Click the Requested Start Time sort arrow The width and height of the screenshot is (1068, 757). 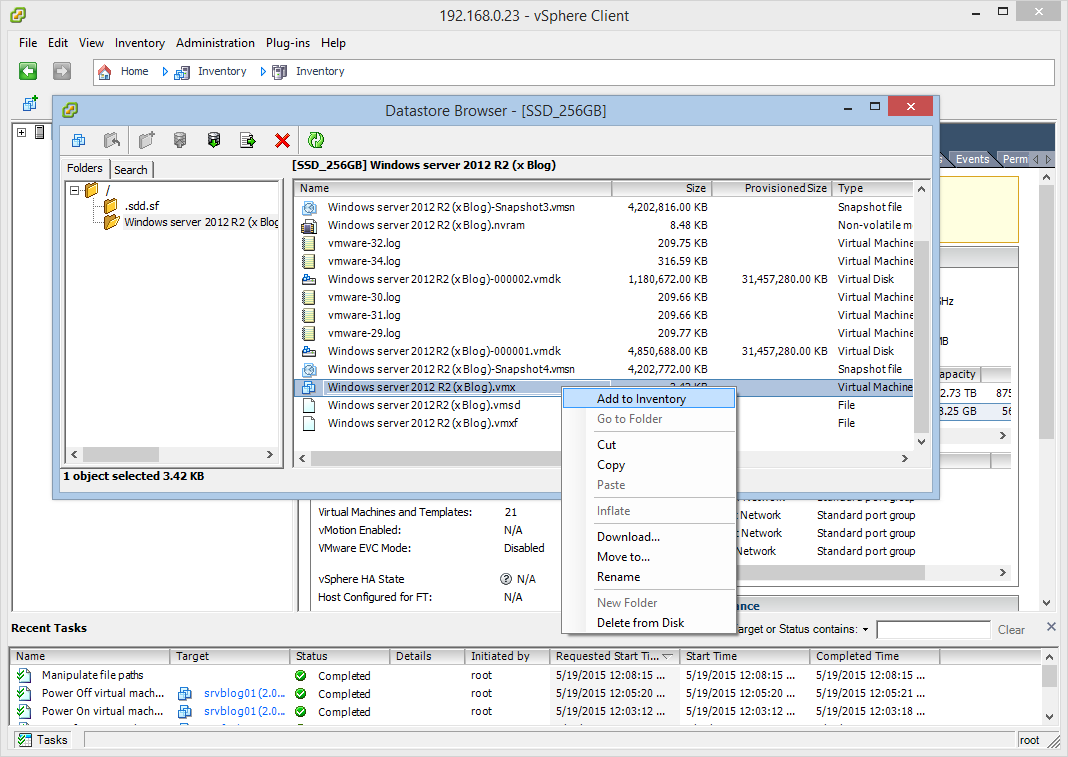(668, 656)
